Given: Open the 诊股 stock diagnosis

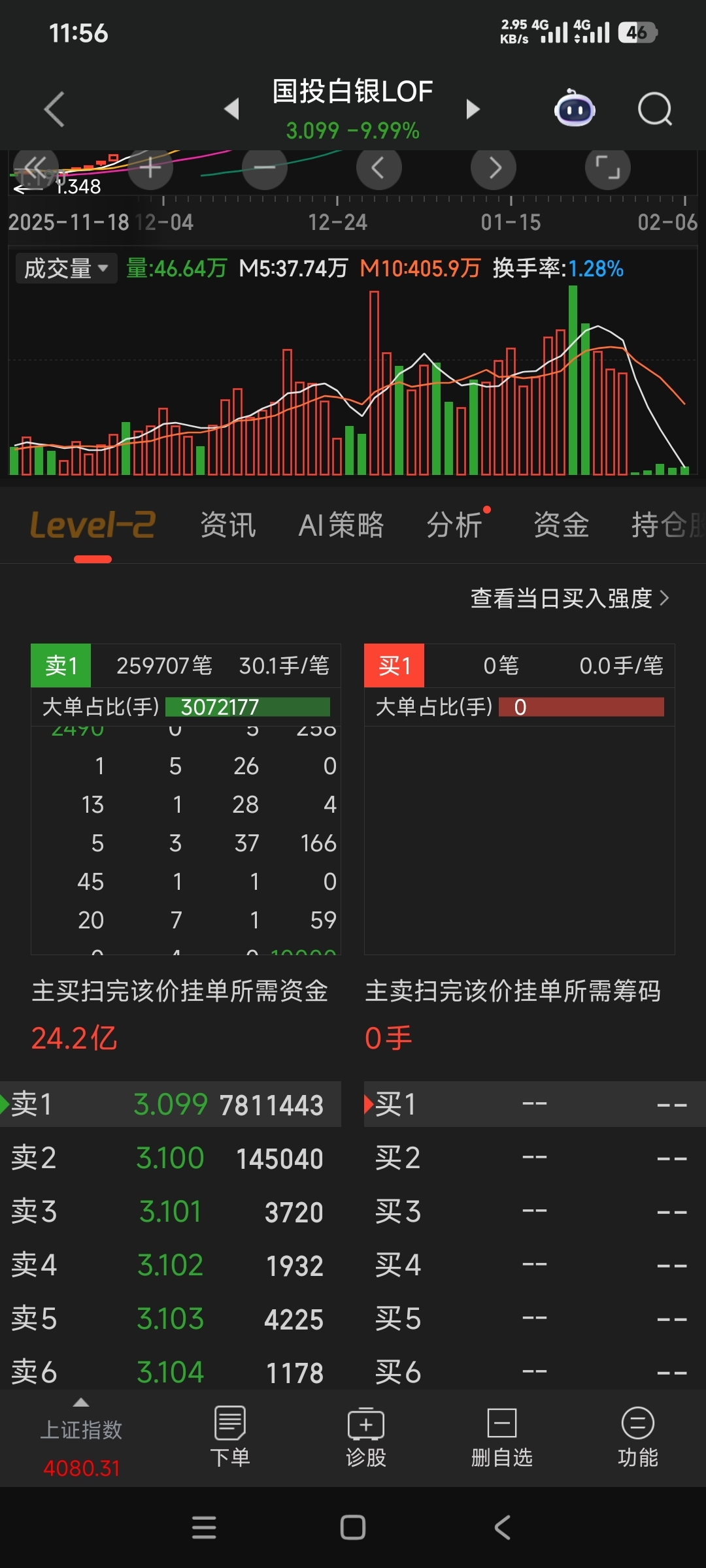Looking at the screenshot, I should coord(366,1437).
